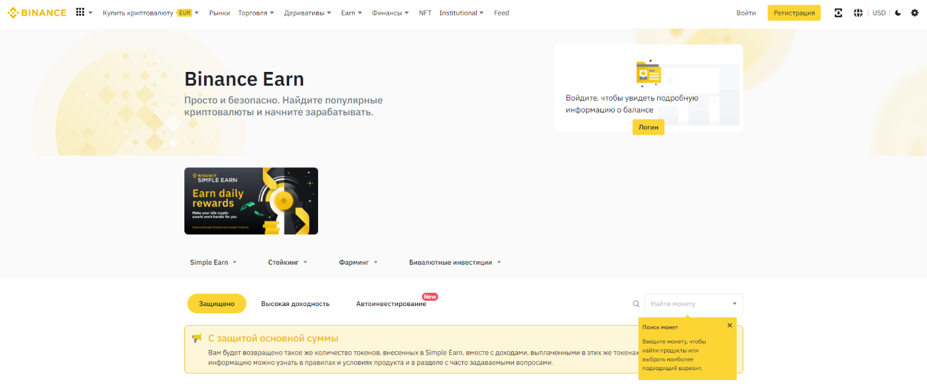The height and width of the screenshot is (387, 927).
Task: Close the coin search tooltip
Action: (x=730, y=326)
